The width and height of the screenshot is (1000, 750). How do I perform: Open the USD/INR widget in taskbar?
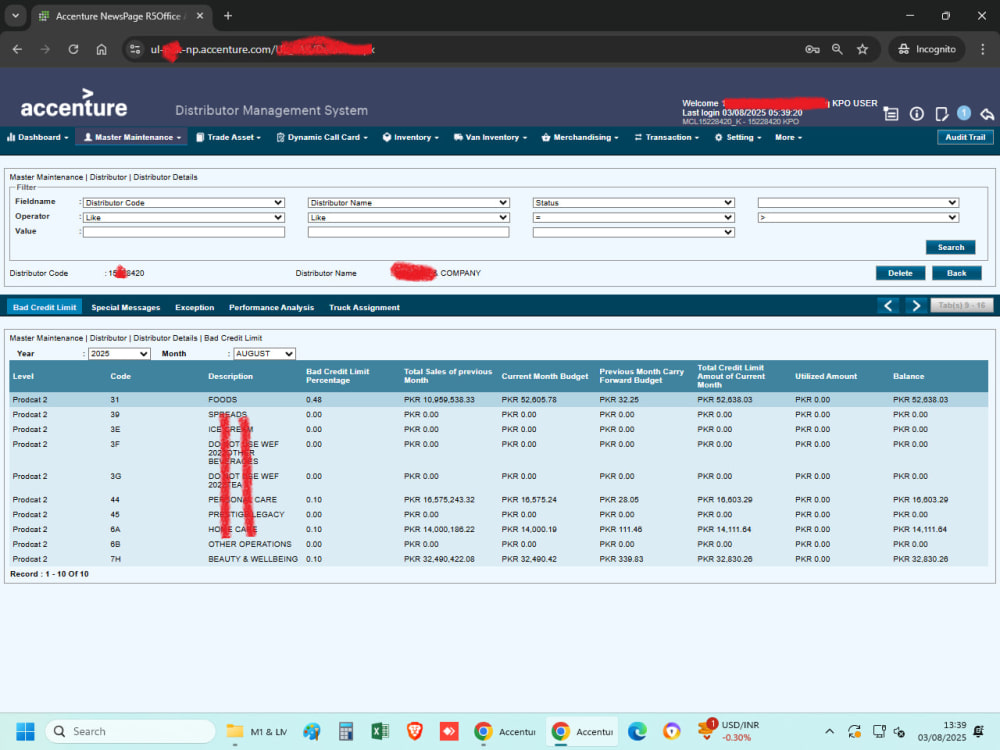[728, 731]
